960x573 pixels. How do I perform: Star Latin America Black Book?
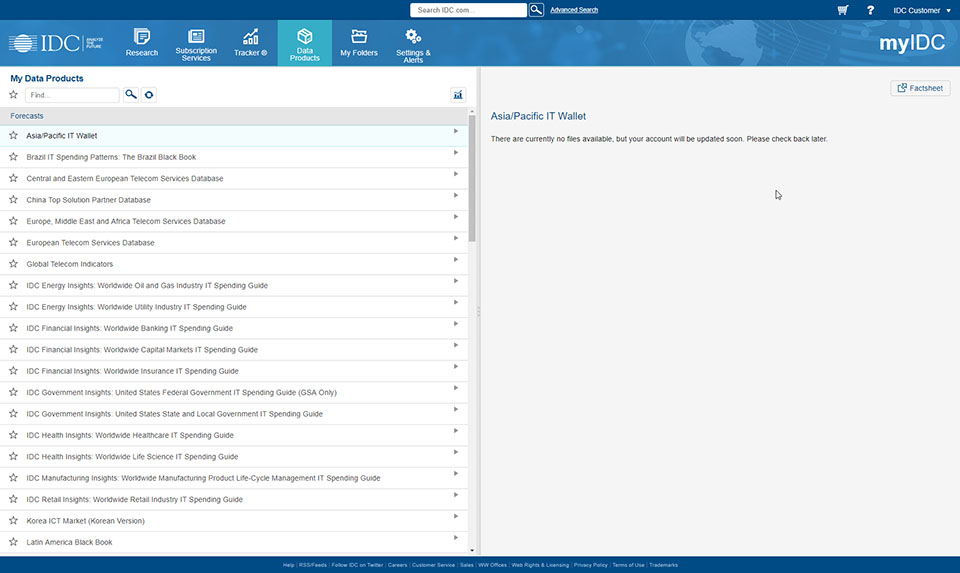coord(13,542)
